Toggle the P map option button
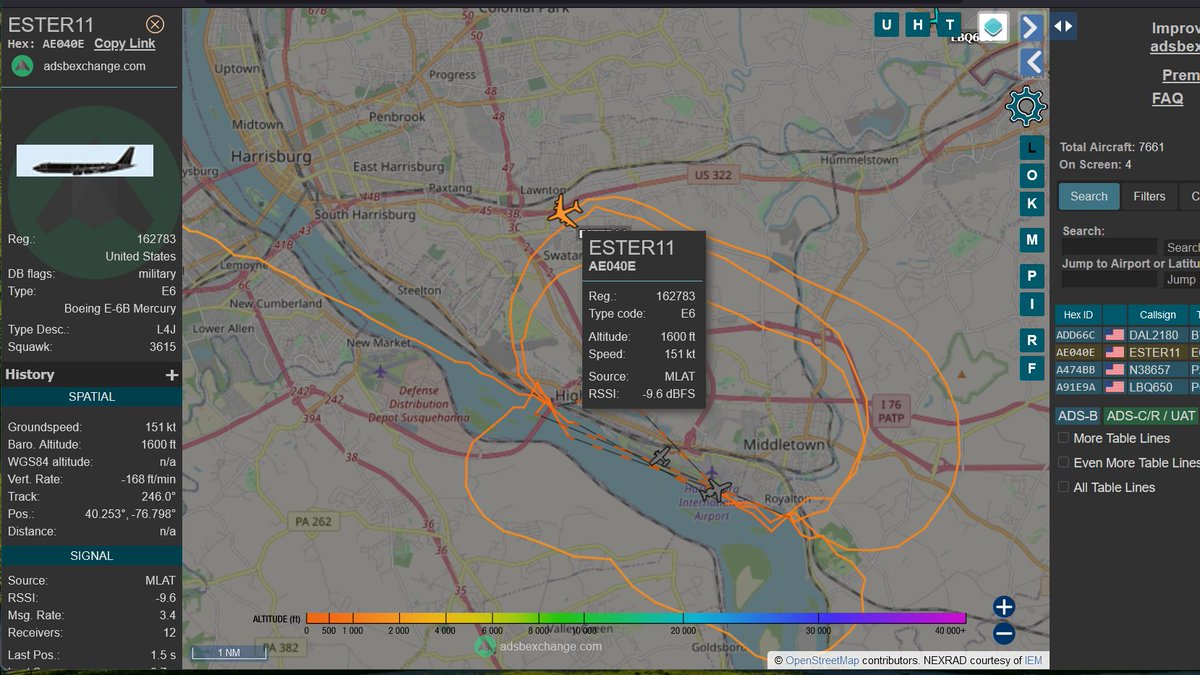This screenshot has width=1200, height=675. [x=1032, y=277]
